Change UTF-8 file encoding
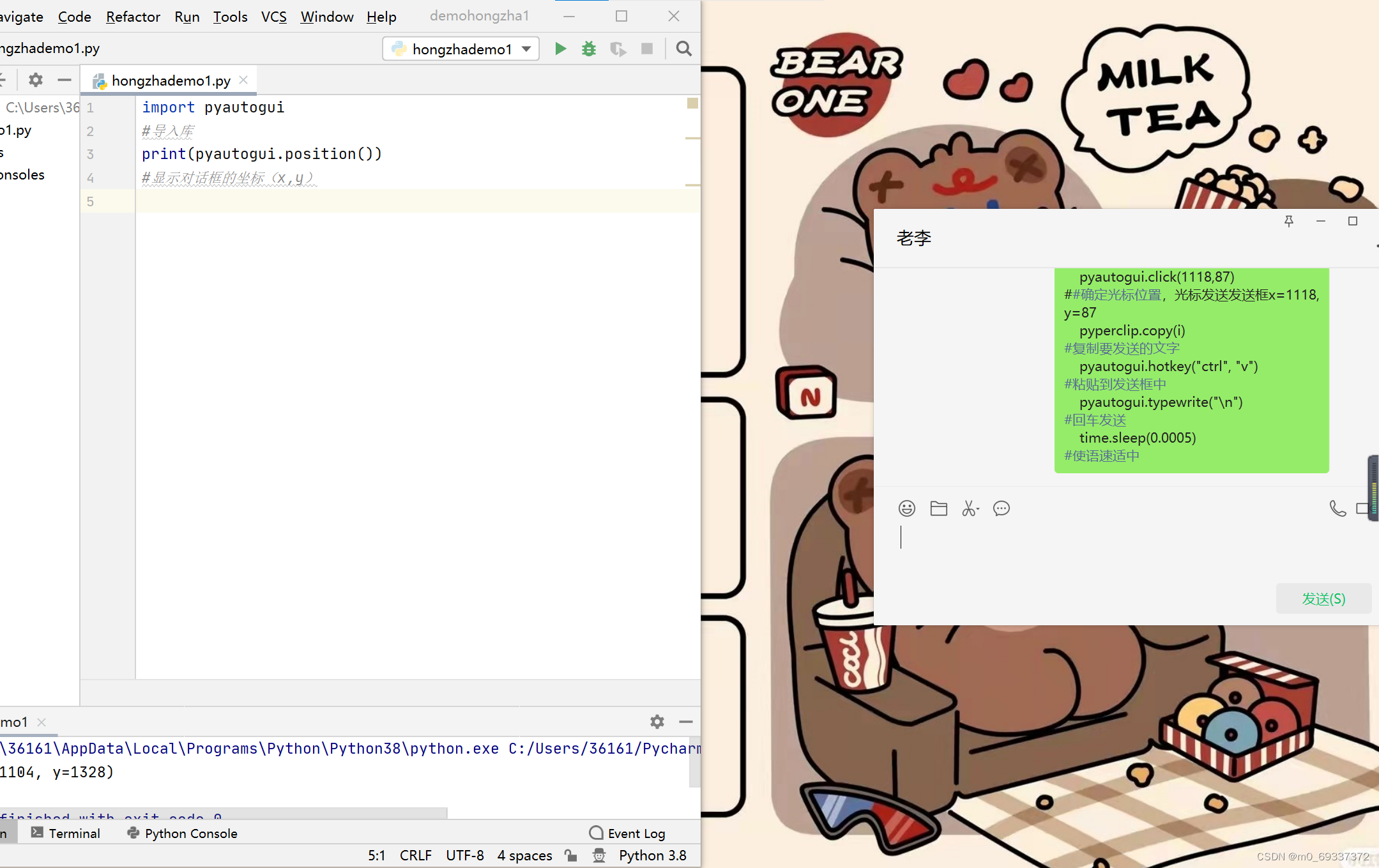The image size is (1379, 868). [x=465, y=855]
